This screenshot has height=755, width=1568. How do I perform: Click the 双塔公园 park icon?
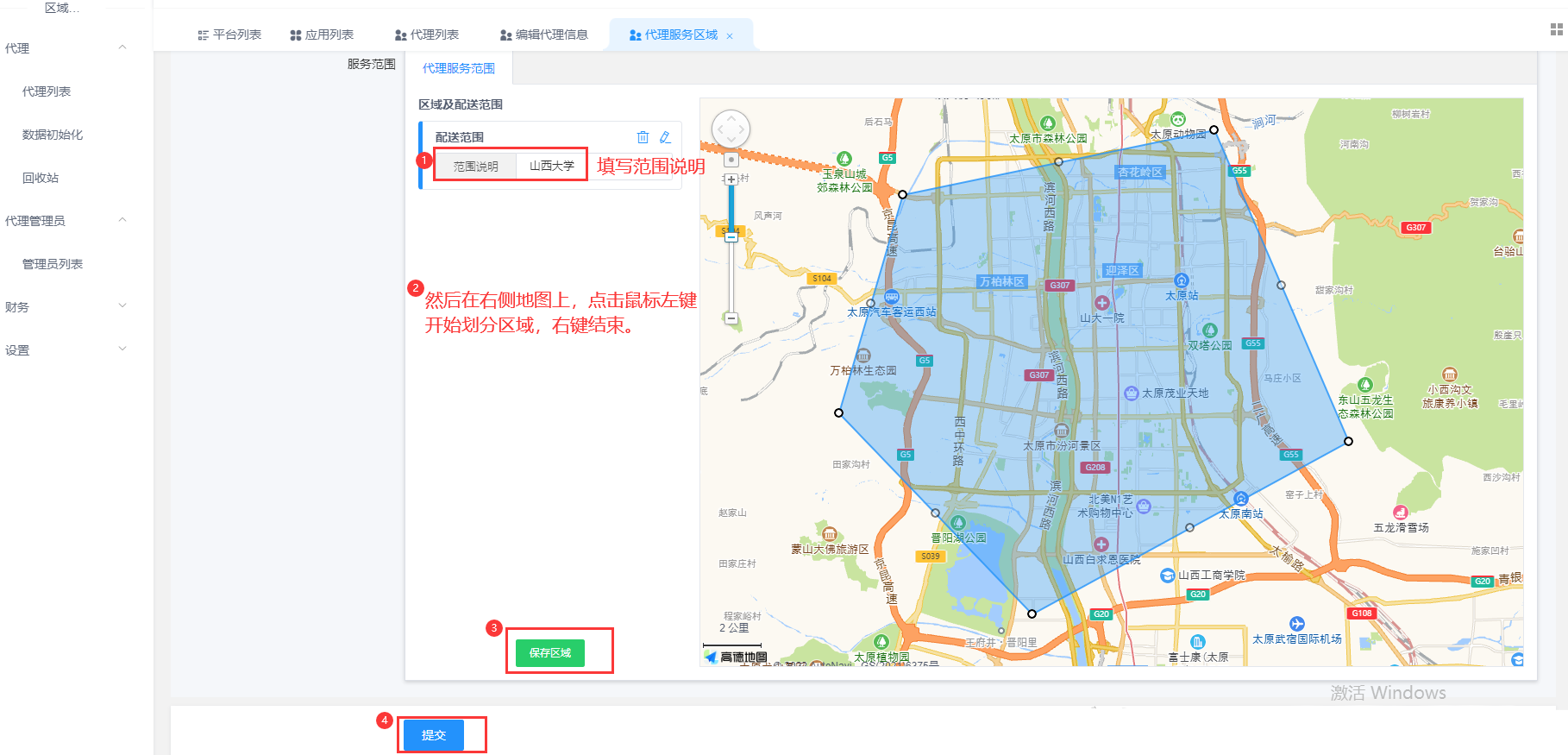1210,330
